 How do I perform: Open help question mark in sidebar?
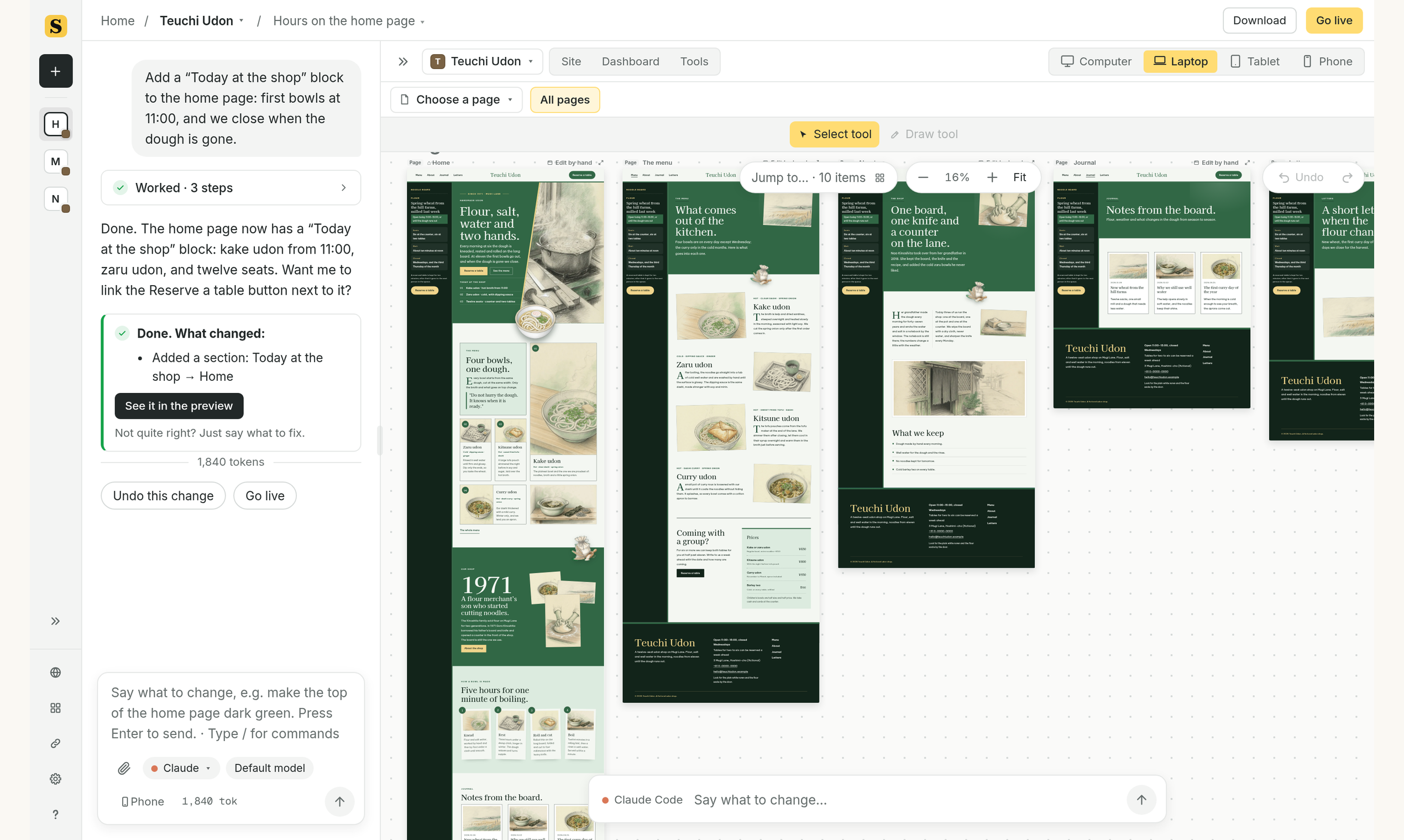55,815
